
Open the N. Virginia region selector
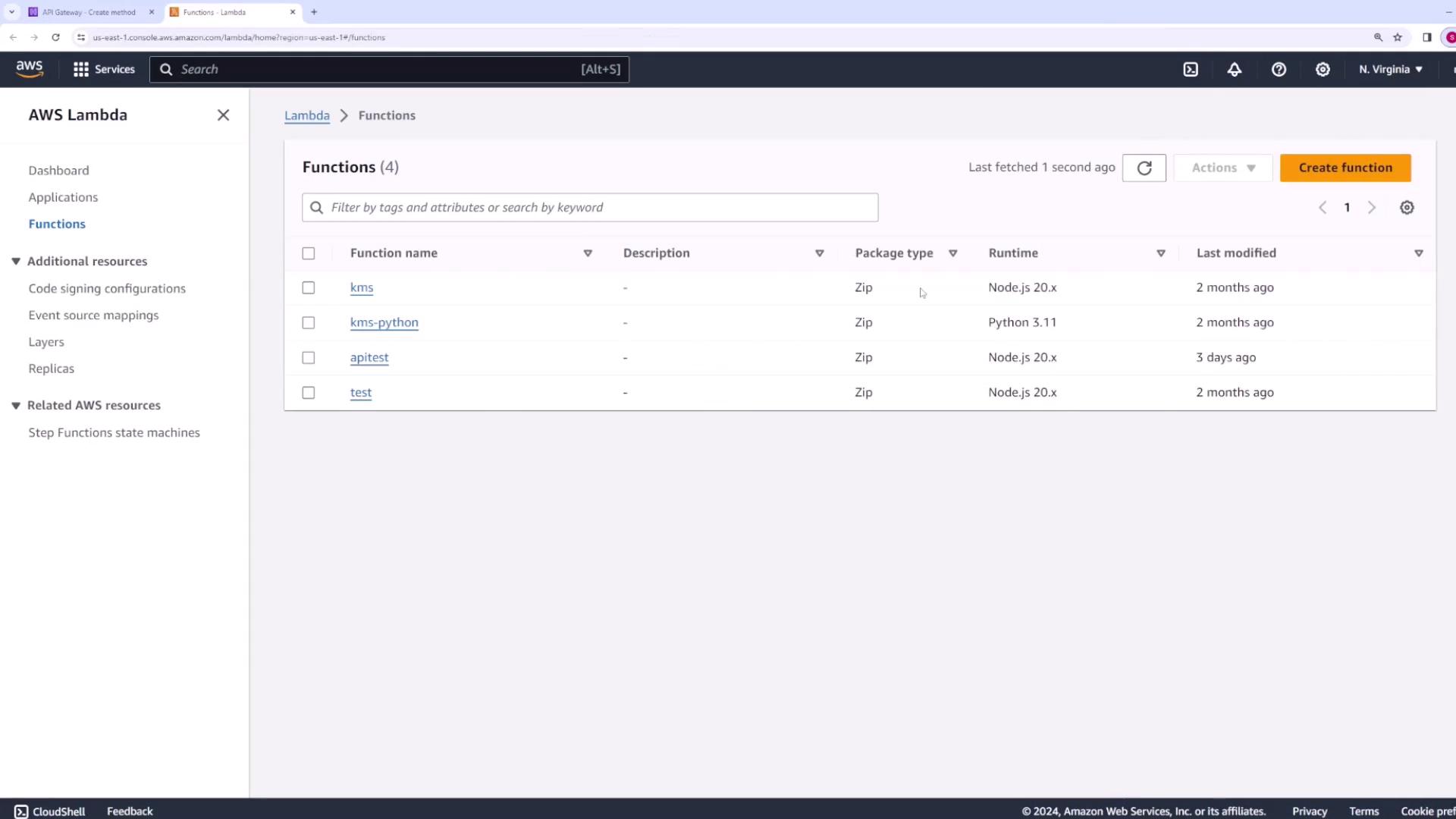[1390, 69]
